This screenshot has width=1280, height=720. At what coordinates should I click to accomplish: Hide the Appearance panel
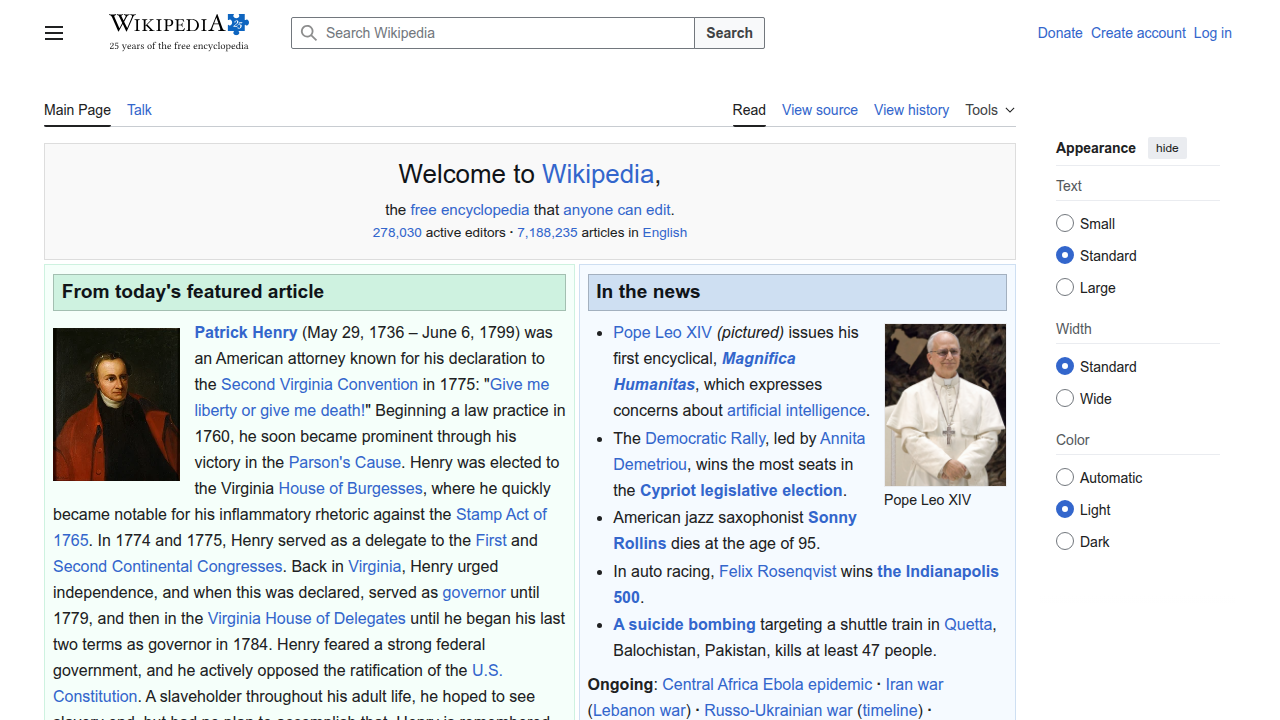click(x=1167, y=148)
